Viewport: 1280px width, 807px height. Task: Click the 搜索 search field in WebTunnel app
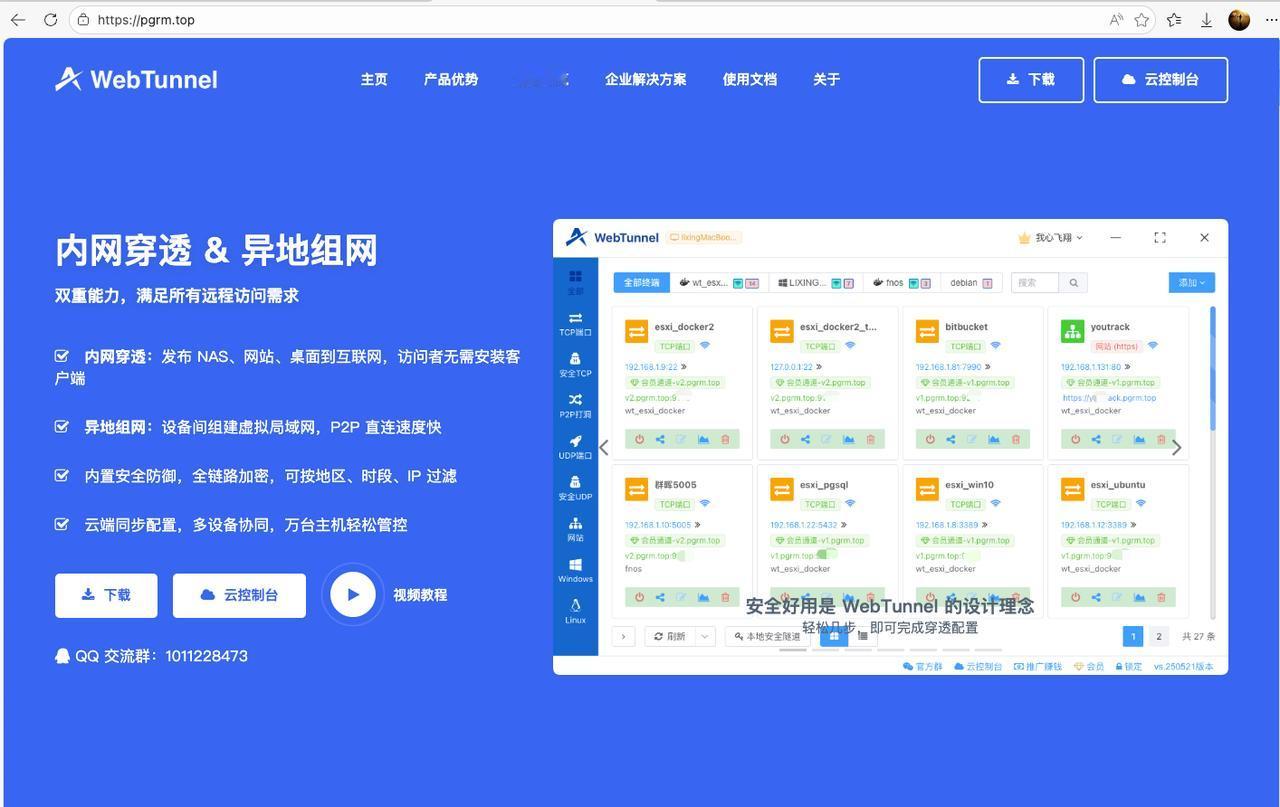pyautogui.click(x=1035, y=283)
